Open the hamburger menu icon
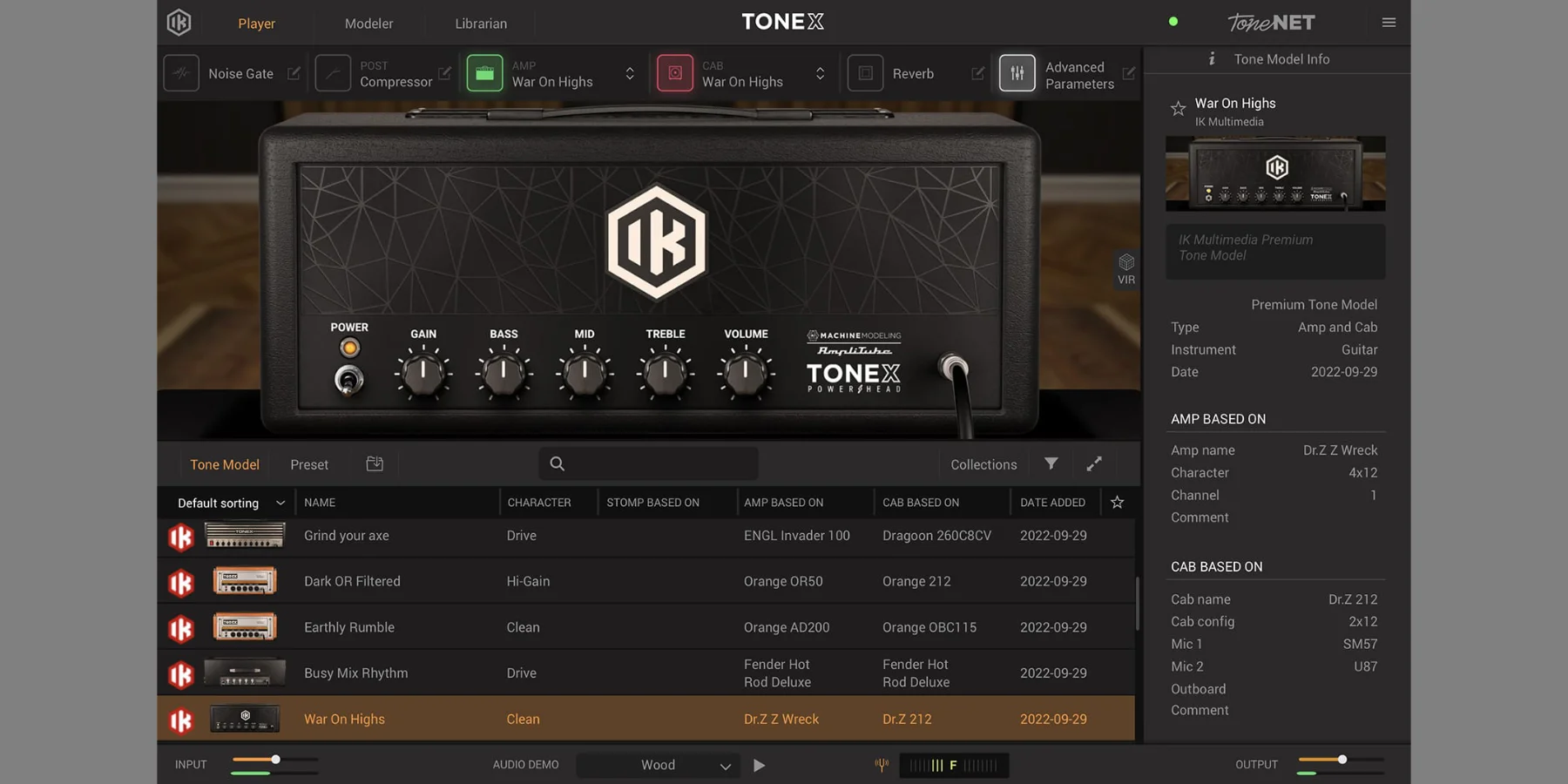1568x784 pixels. click(x=1389, y=23)
